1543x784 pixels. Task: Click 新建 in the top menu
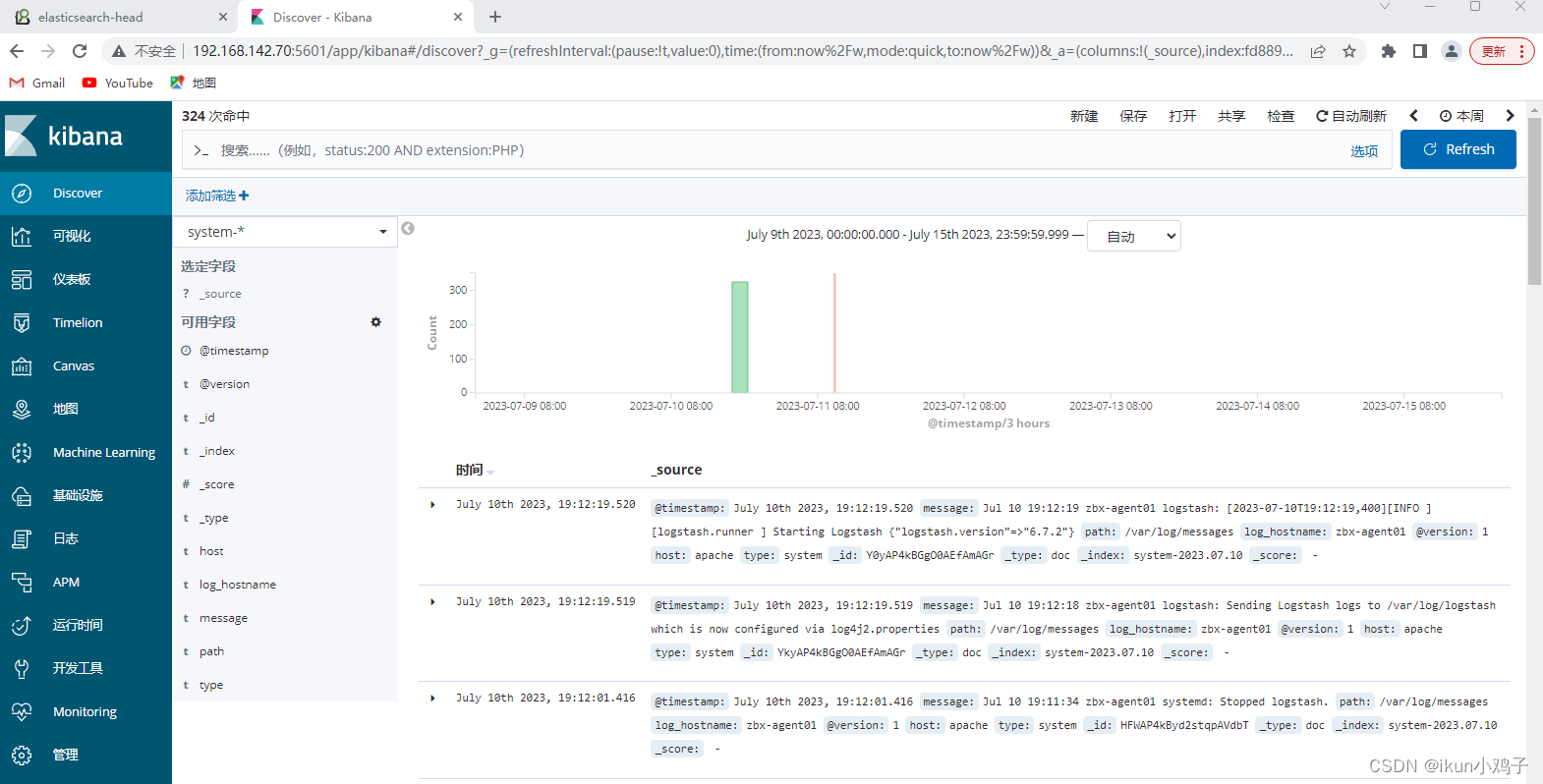[x=1084, y=116]
